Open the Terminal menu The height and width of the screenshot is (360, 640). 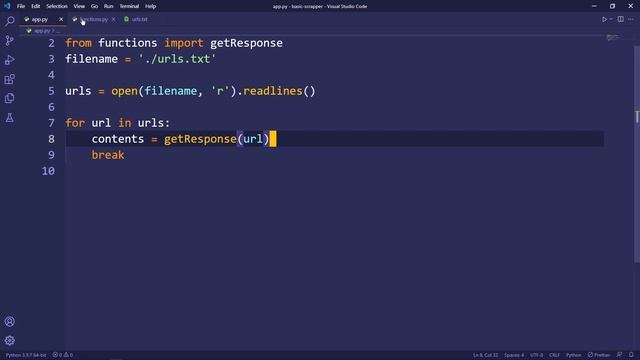pos(129,6)
